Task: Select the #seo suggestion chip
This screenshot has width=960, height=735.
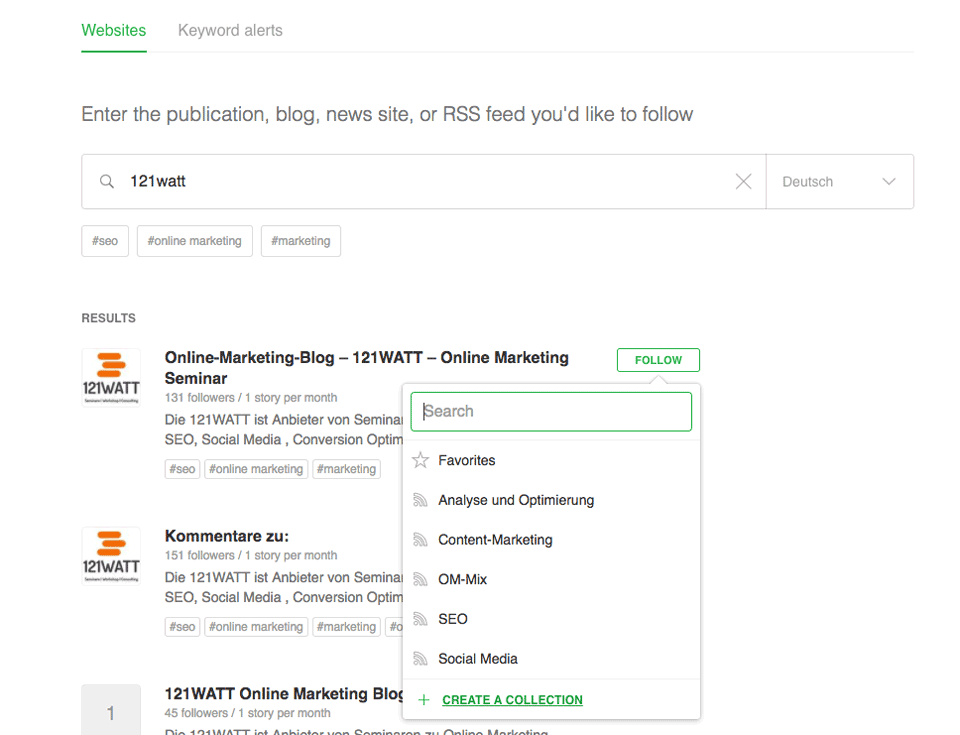Action: 104,241
